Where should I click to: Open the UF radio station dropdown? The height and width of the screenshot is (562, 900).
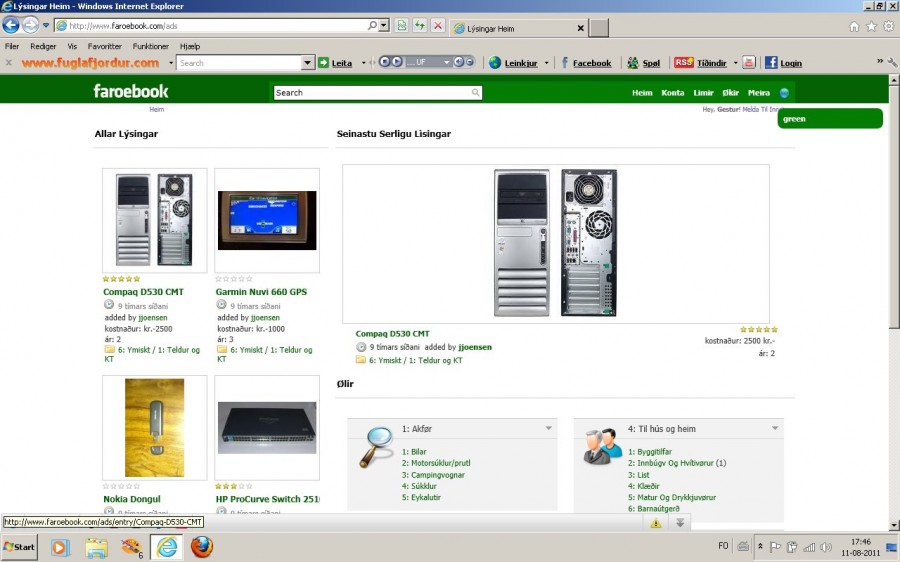(x=446, y=62)
